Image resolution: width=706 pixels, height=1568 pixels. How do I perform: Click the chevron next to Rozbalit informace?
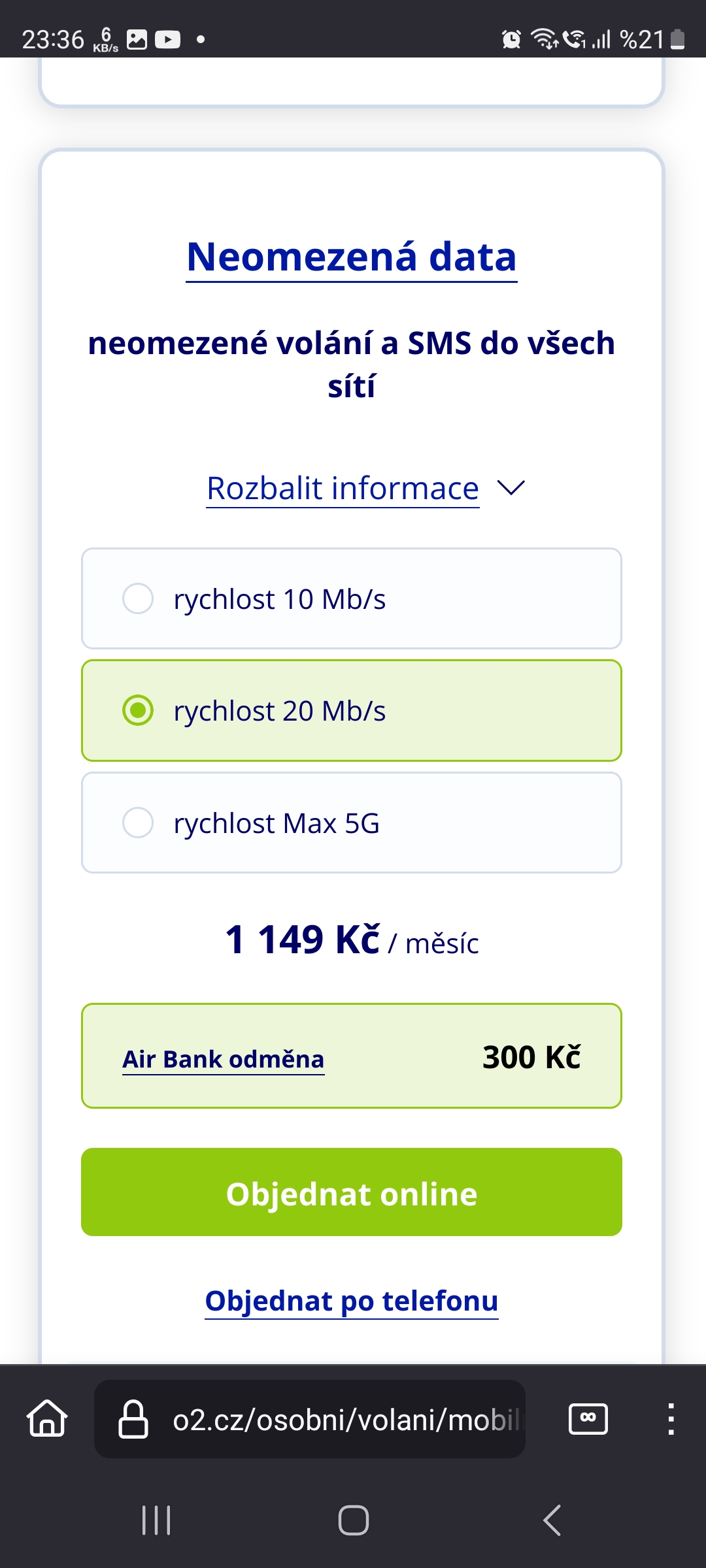coord(511,488)
